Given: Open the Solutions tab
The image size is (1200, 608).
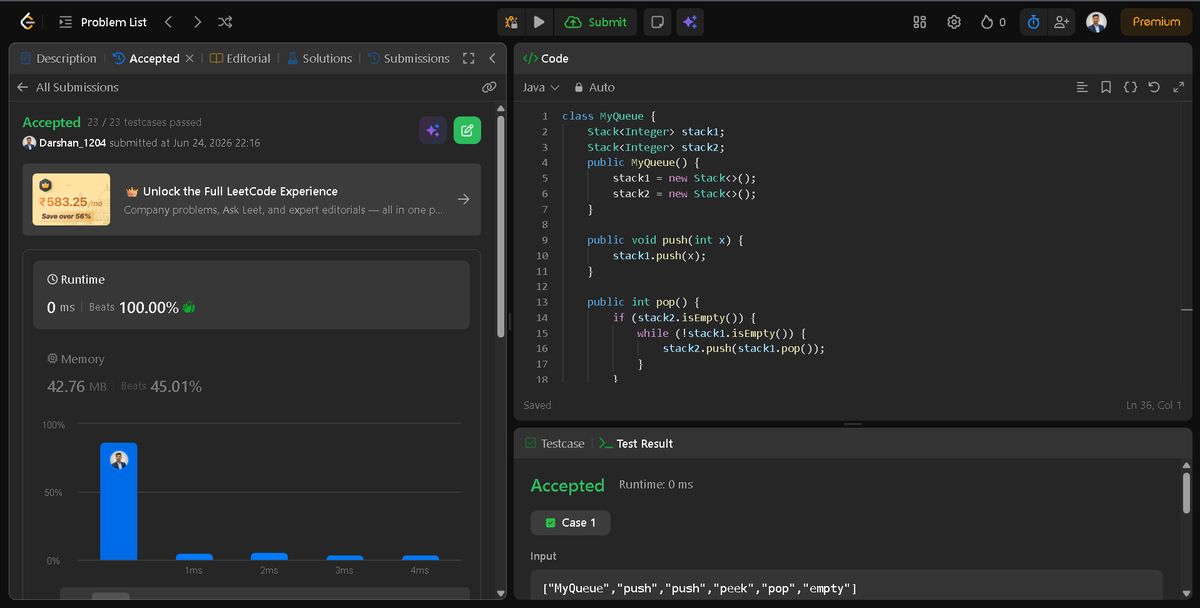Looking at the screenshot, I should (319, 59).
